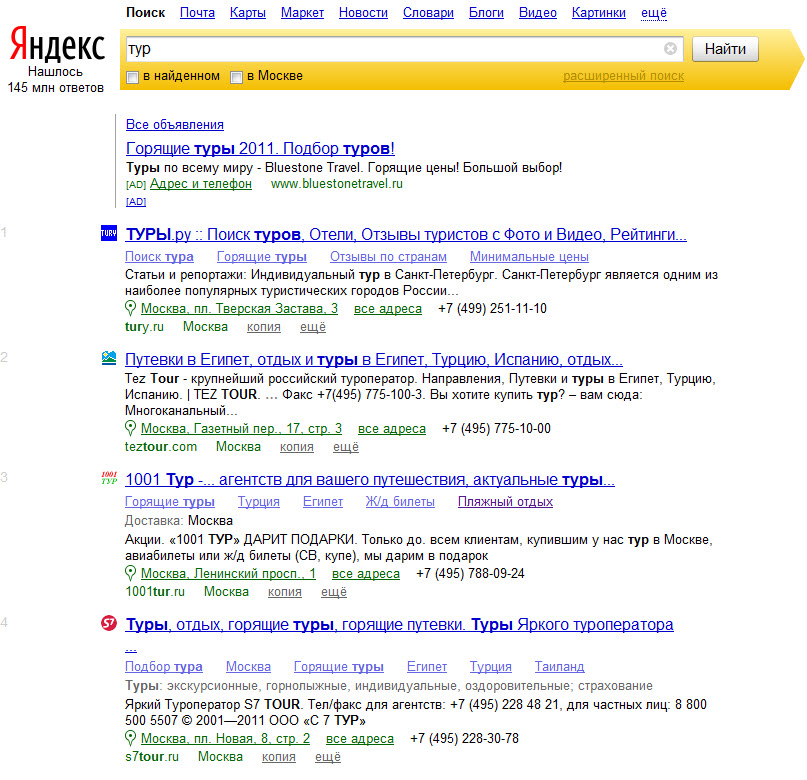Open the Почта service tab
The height and width of the screenshot is (780, 807).
(x=197, y=13)
